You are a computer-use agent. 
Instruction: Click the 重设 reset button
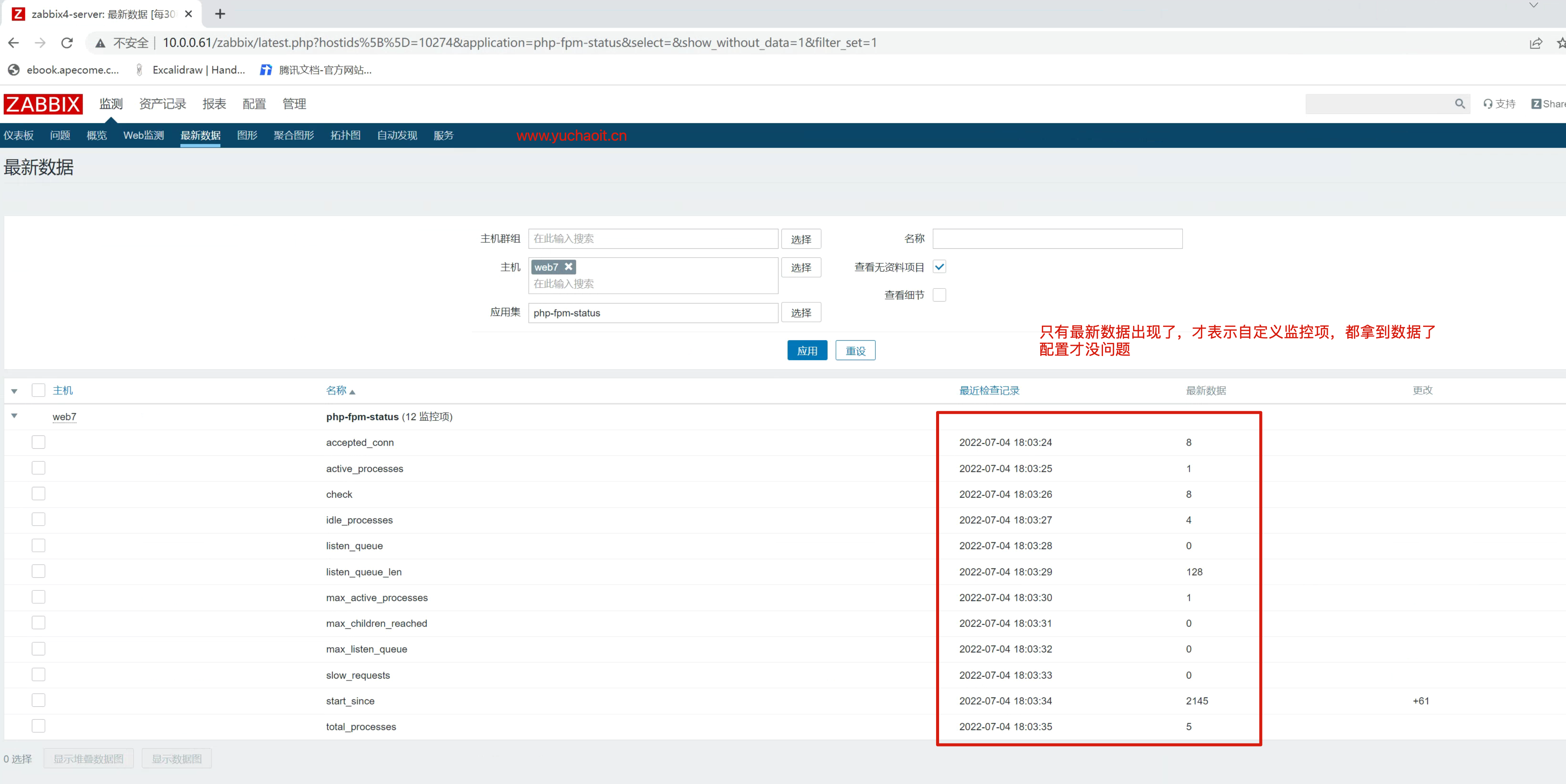tap(855, 351)
